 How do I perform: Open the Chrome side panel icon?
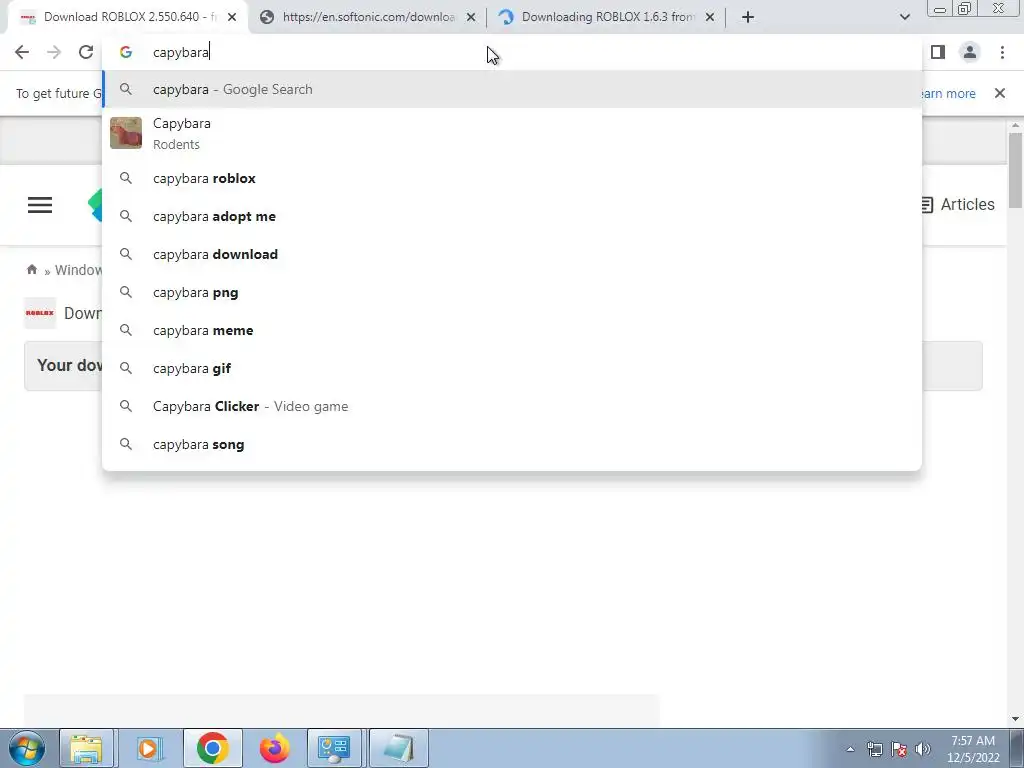pyautogui.click(x=938, y=52)
